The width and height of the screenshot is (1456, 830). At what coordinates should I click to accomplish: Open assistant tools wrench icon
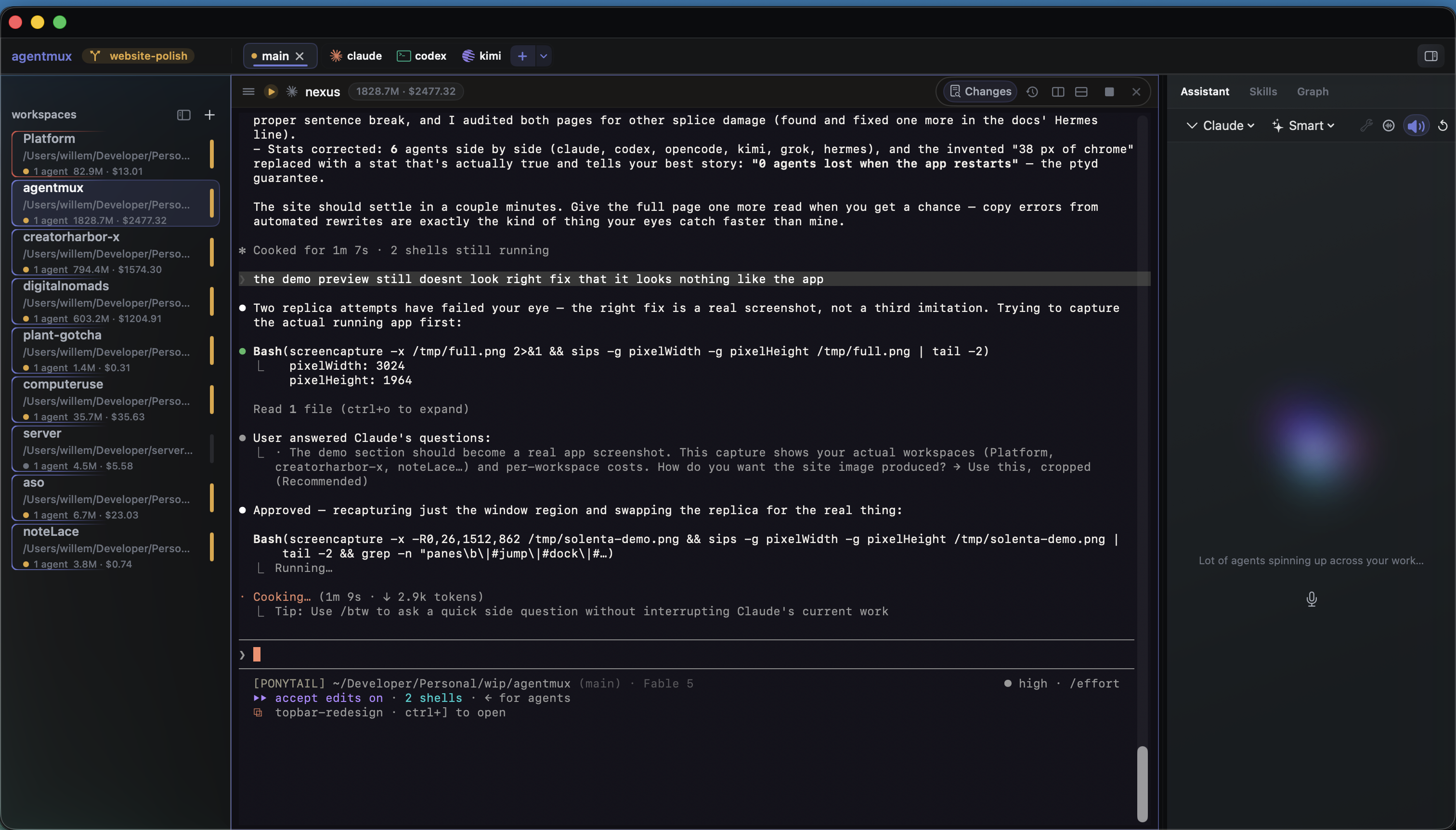[1366, 125]
